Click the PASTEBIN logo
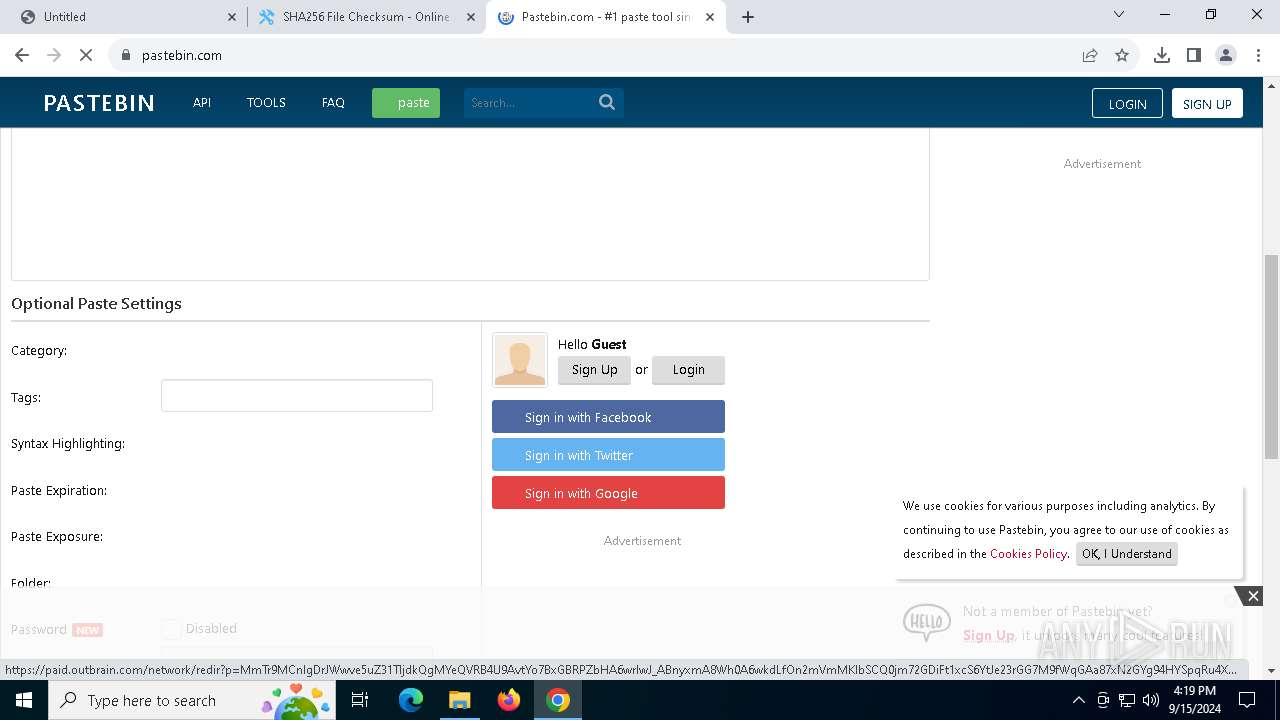This screenshot has width=1280, height=720. pos(99,103)
